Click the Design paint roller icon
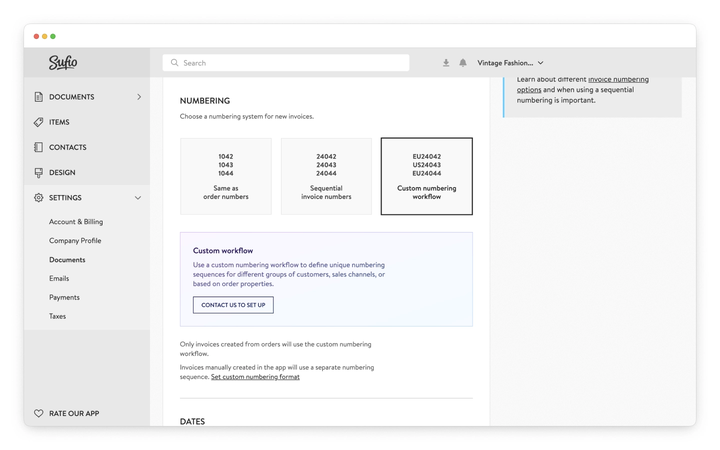Viewport: 720px width, 450px height. pos(39,173)
